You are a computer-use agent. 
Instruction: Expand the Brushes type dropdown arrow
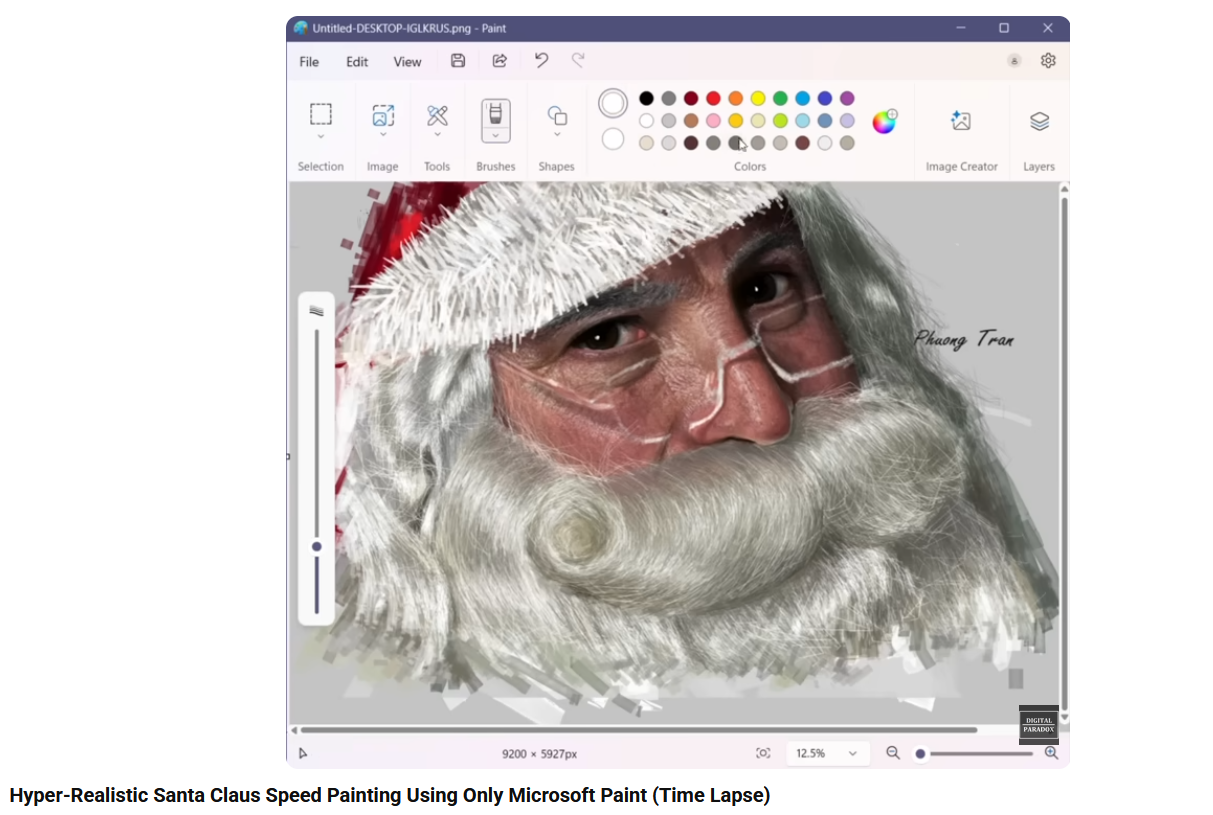[495, 136]
